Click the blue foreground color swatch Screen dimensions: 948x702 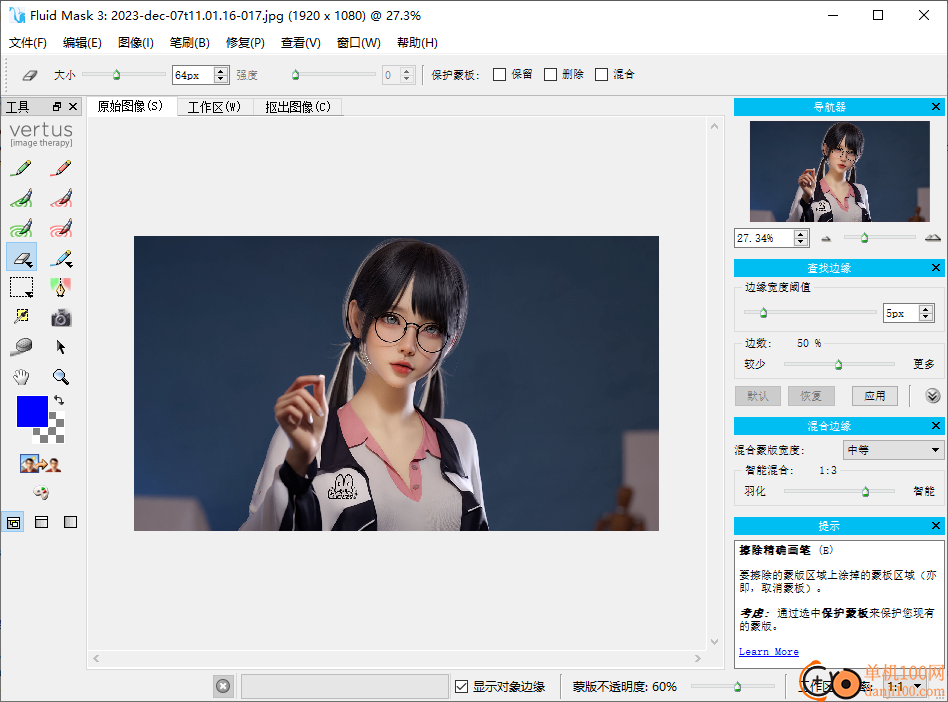[31, 411]
